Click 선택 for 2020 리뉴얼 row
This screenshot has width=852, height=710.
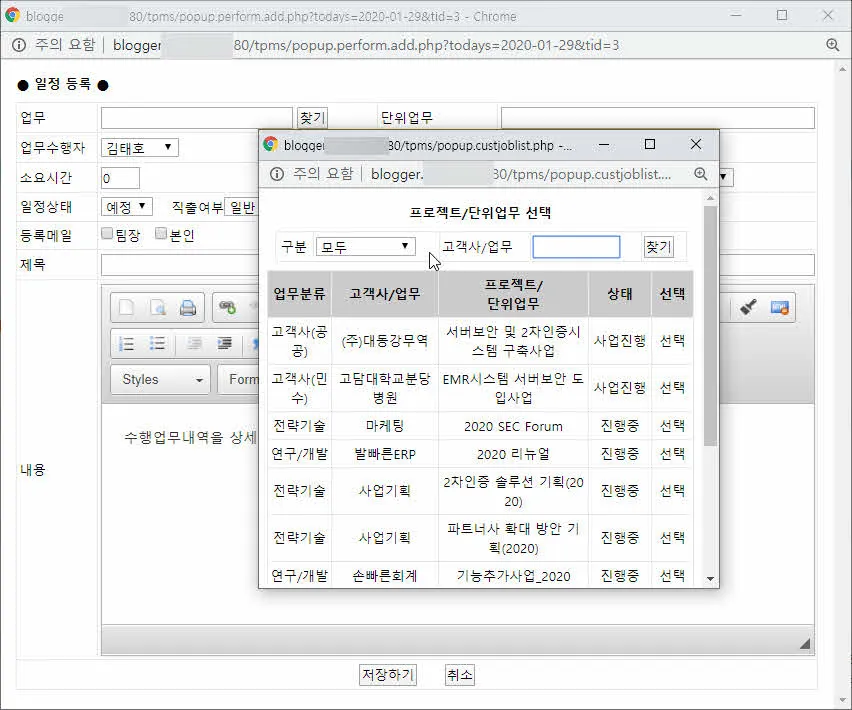pyautogui.click(x=672, y=454)
